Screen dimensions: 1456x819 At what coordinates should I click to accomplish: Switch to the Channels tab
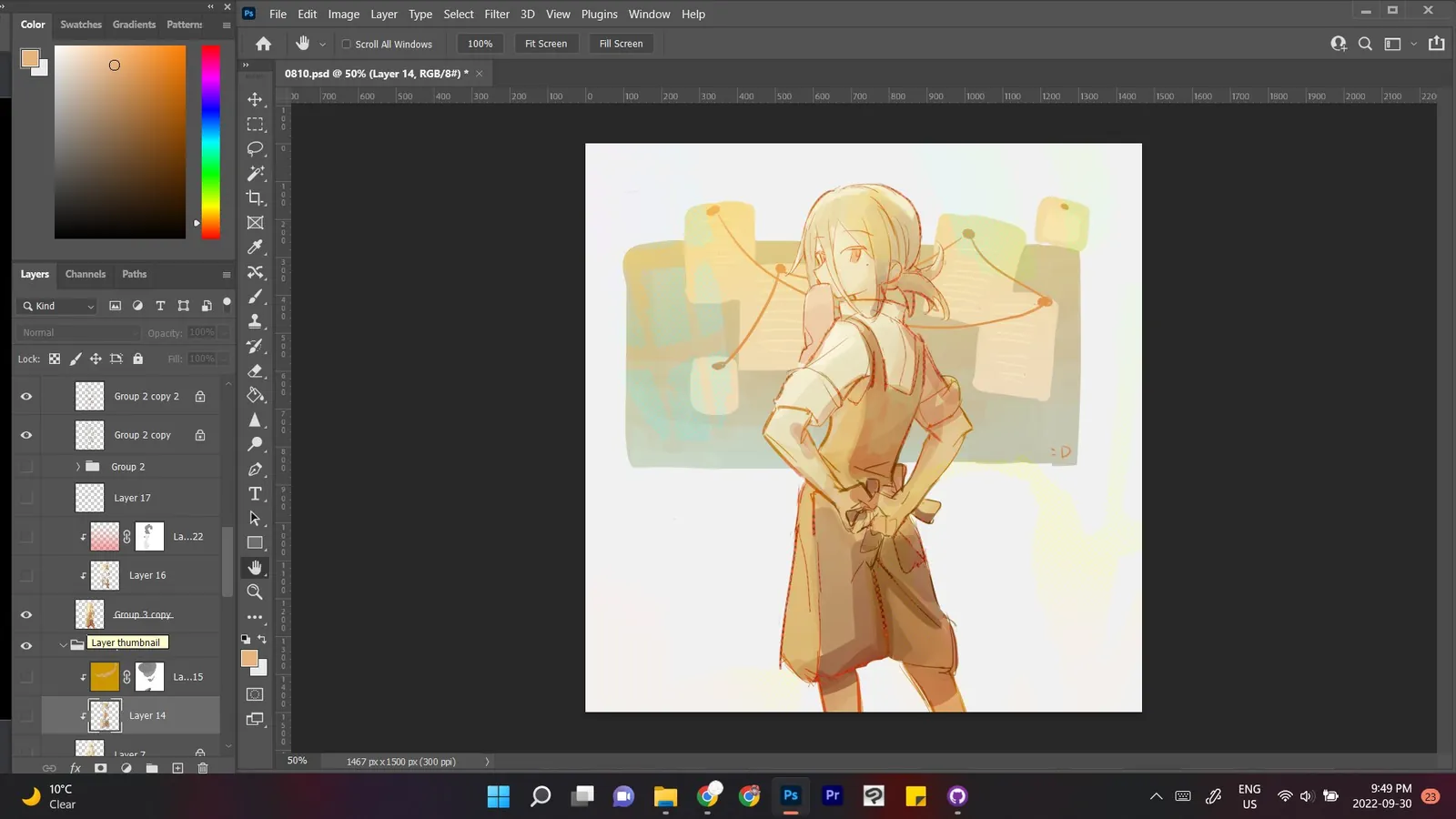click(86, 274)
